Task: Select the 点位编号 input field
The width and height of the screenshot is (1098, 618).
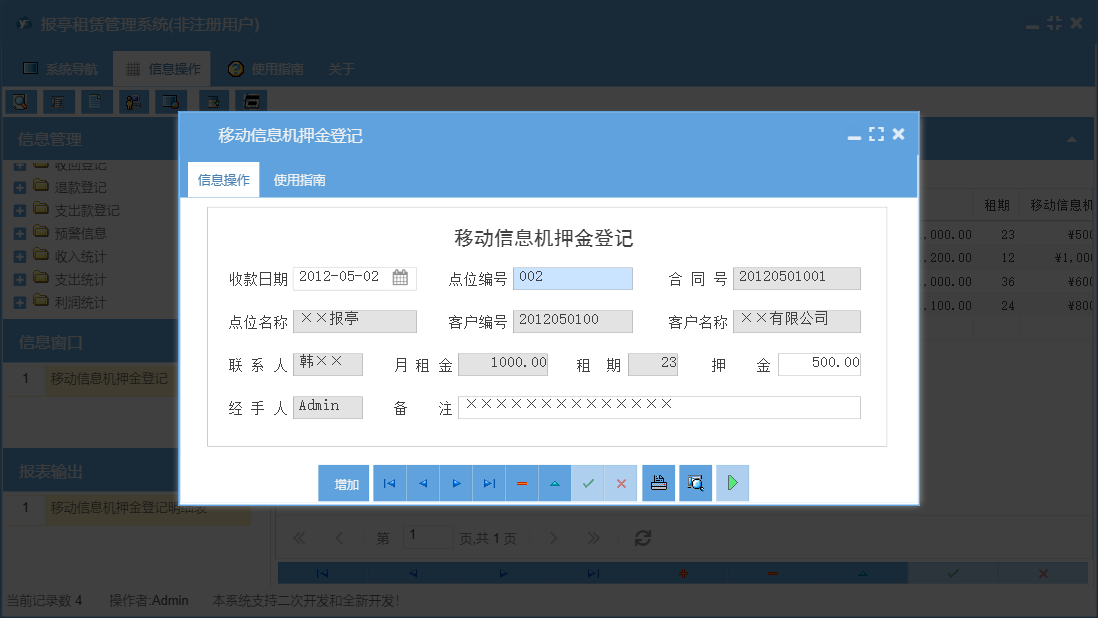Action: pos(572,277)
